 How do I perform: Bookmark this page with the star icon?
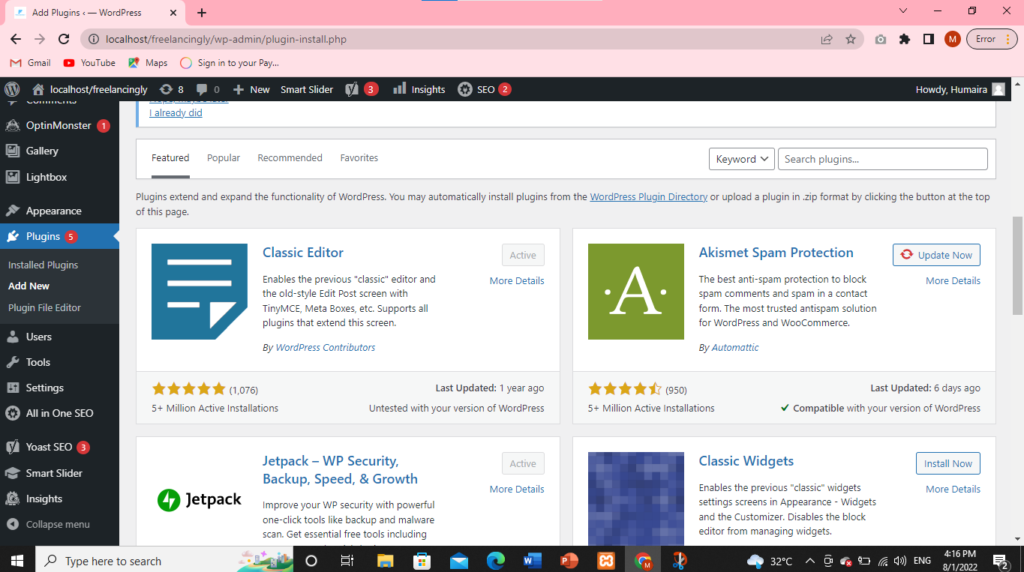pyautogui.click(x=850, y=39)
